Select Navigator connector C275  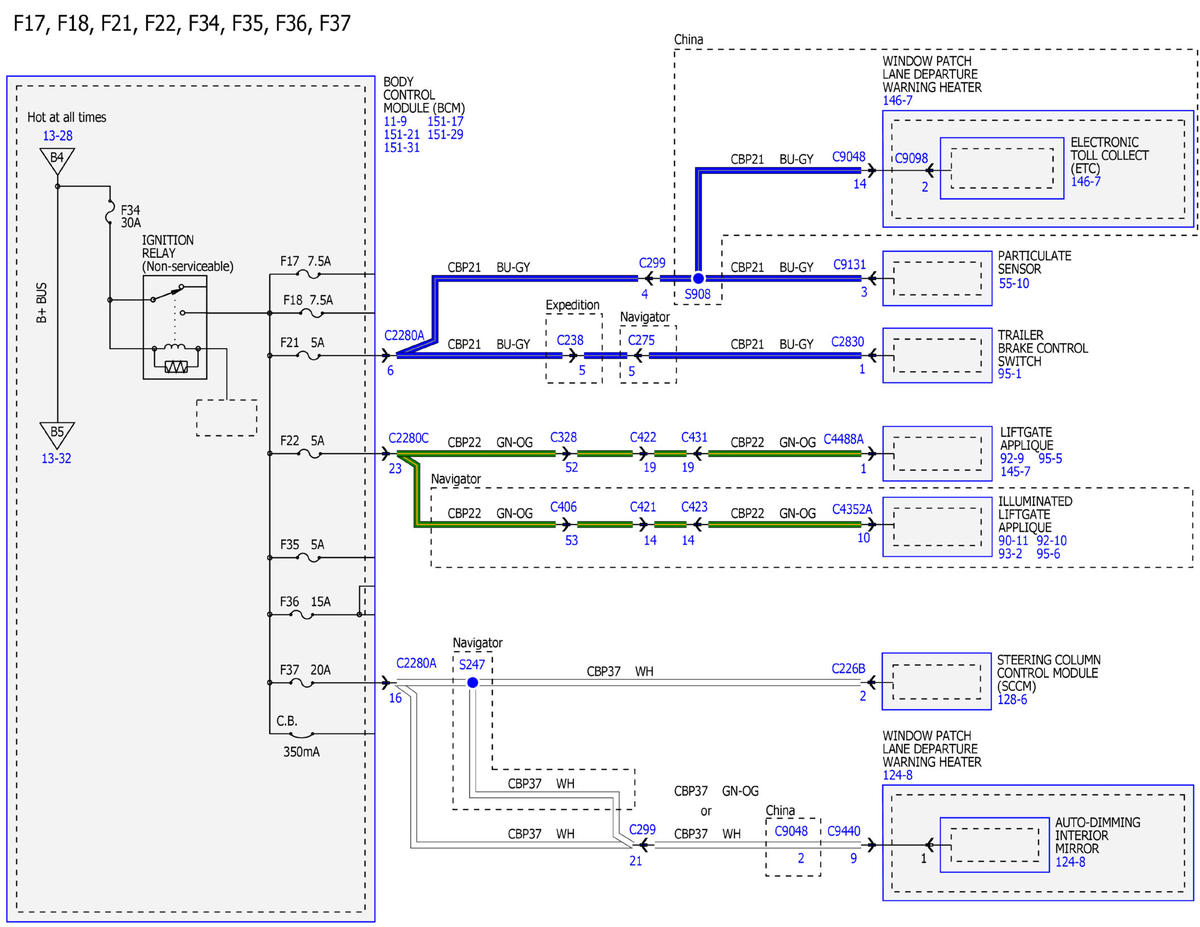(x=639, y=340)
